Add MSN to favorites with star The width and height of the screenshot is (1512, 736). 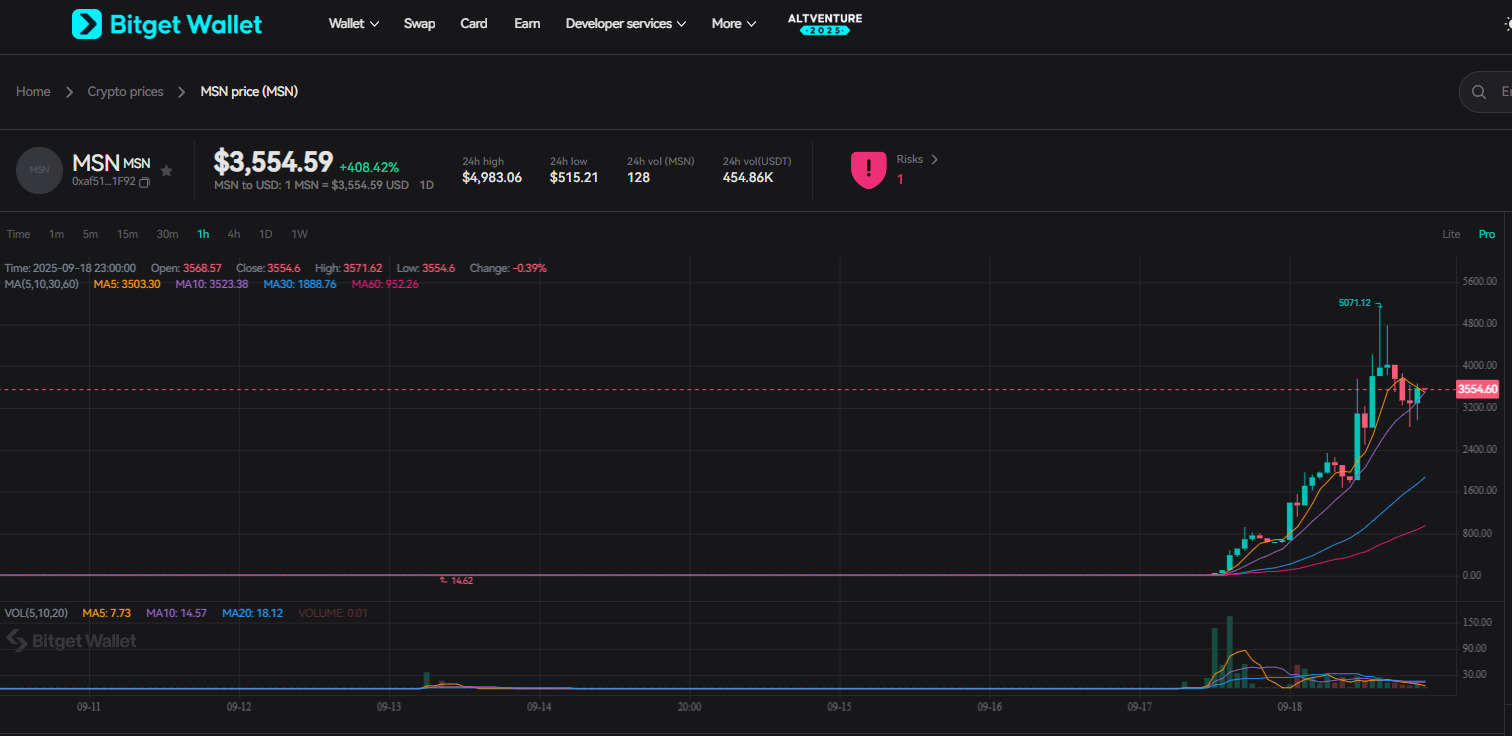click(x=167, y=171)
